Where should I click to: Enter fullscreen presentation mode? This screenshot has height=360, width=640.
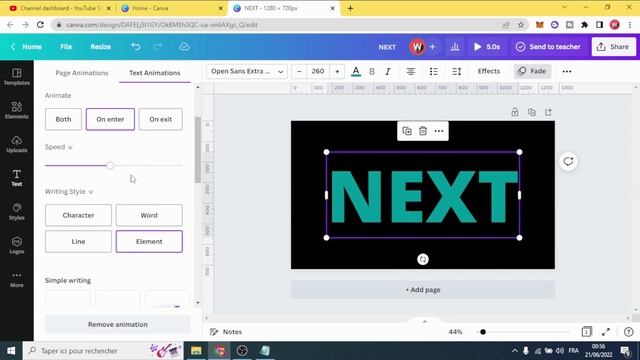(x=606, y=332)
